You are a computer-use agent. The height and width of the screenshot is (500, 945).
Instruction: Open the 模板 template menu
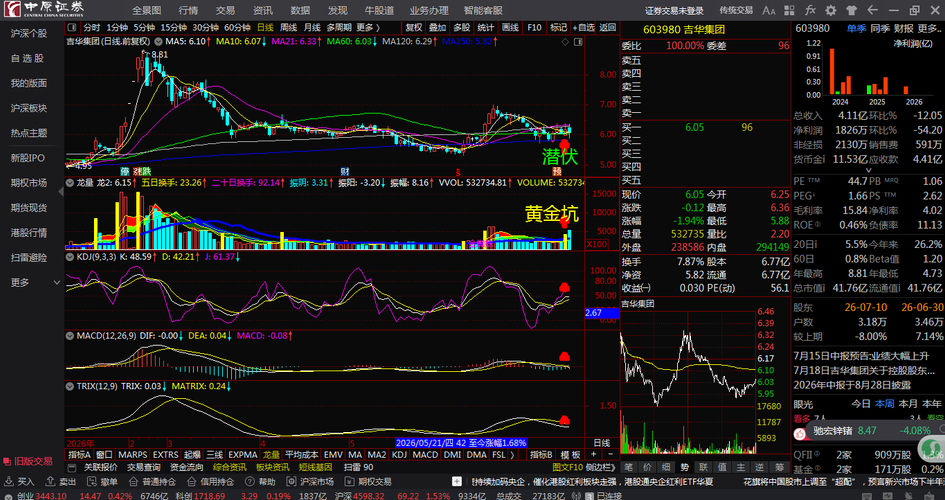click(570, 455)
